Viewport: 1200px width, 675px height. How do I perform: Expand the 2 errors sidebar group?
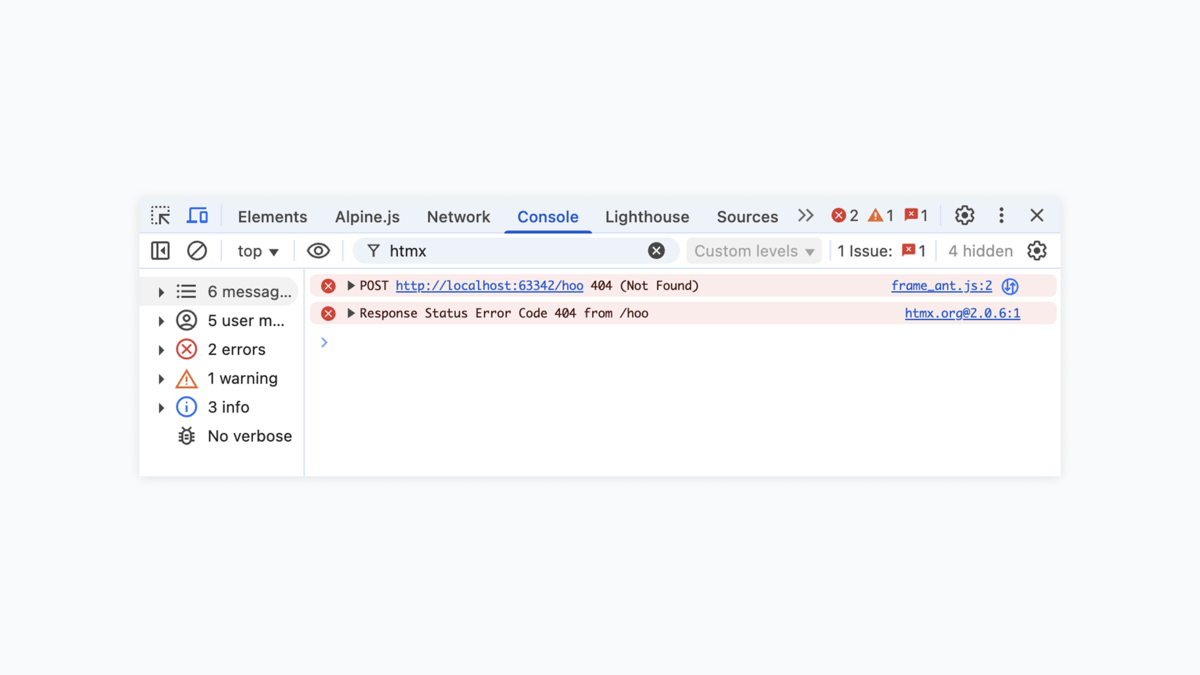coord(161,350)
